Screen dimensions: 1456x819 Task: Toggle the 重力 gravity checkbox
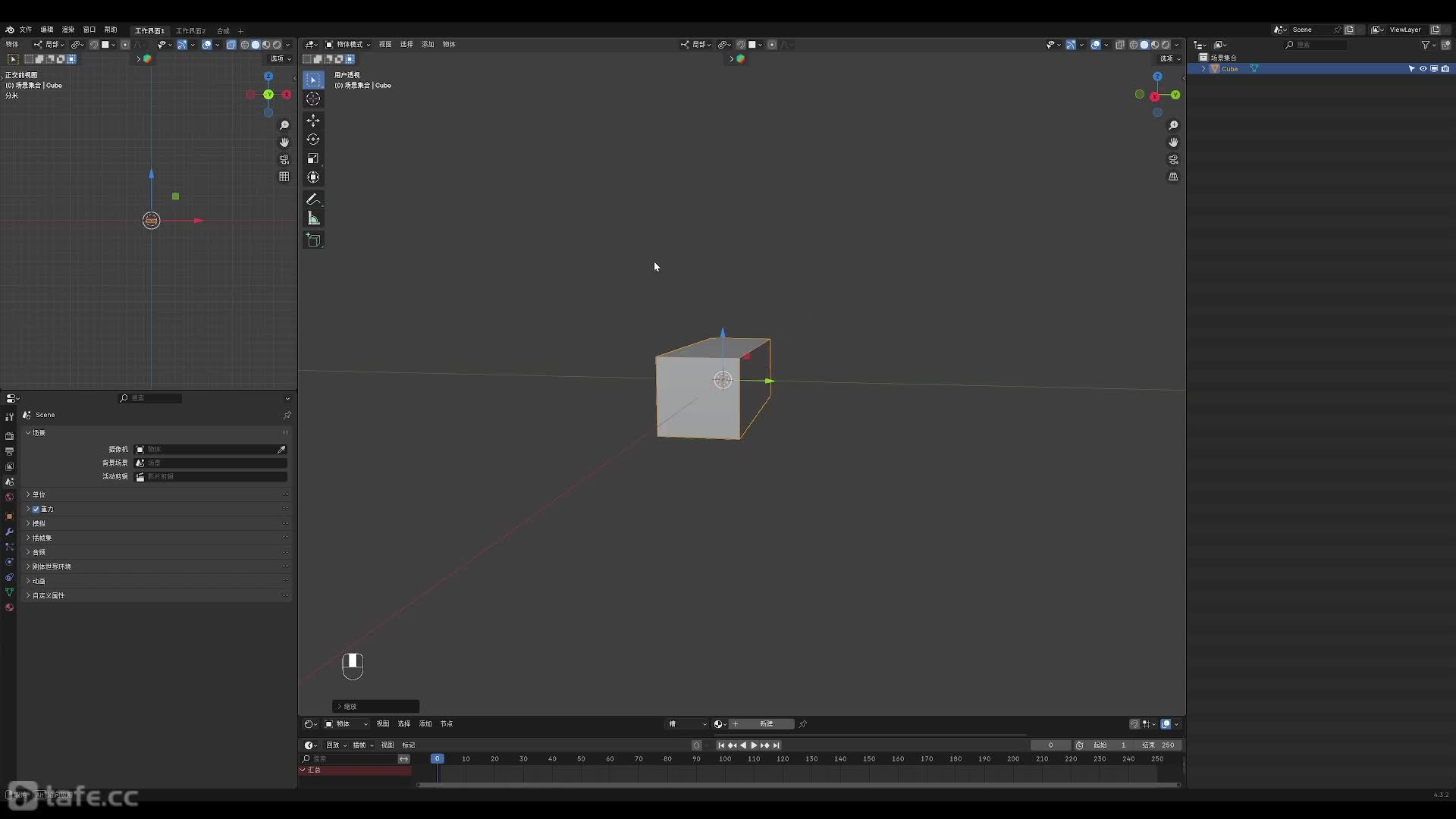tap(36, 509)
